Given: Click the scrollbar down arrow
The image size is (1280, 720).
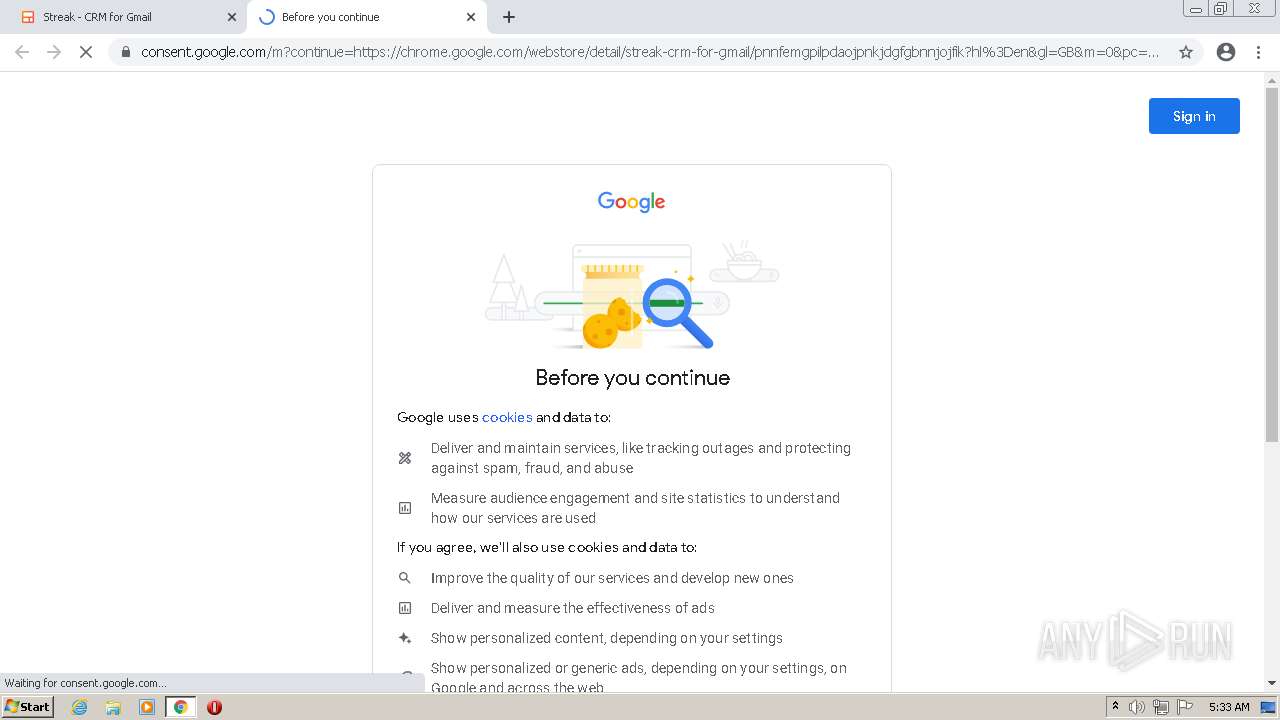Looking at the screenshot, I should pyautogui.click(x=1272, y=683).
